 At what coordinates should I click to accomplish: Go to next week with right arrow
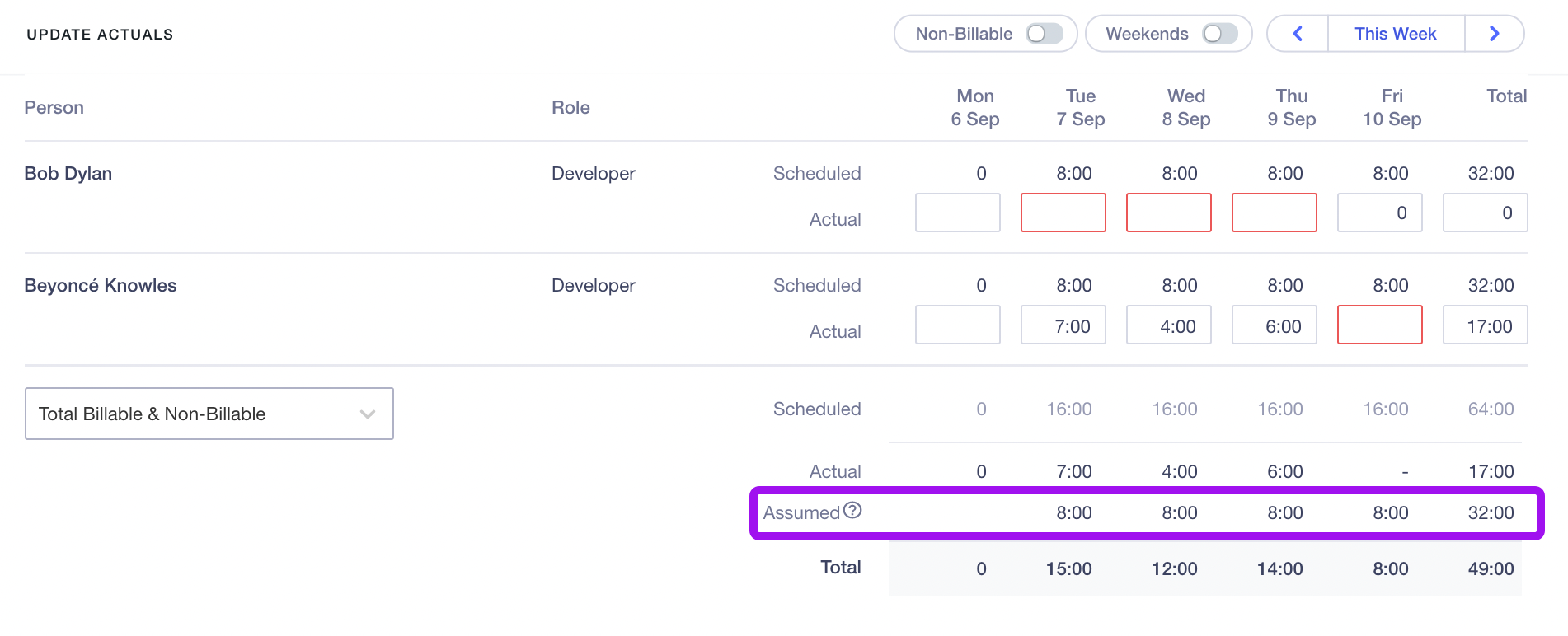[x=1494, y=34]
